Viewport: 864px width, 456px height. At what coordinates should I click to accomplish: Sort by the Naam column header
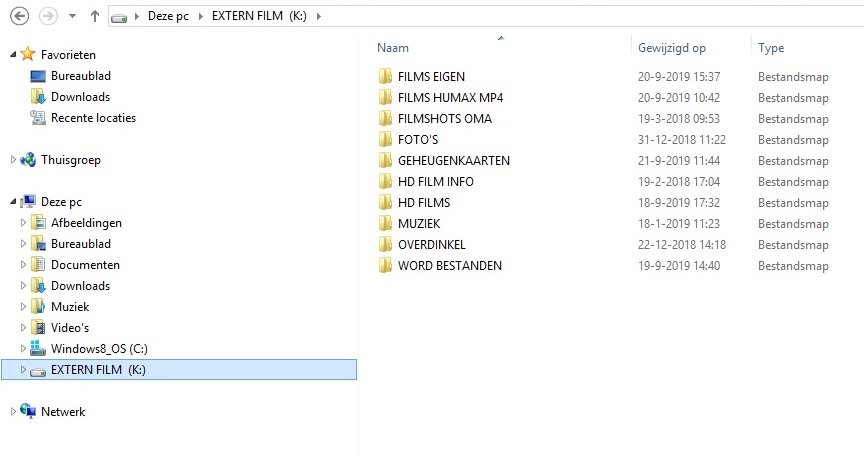tap(393, 48)
